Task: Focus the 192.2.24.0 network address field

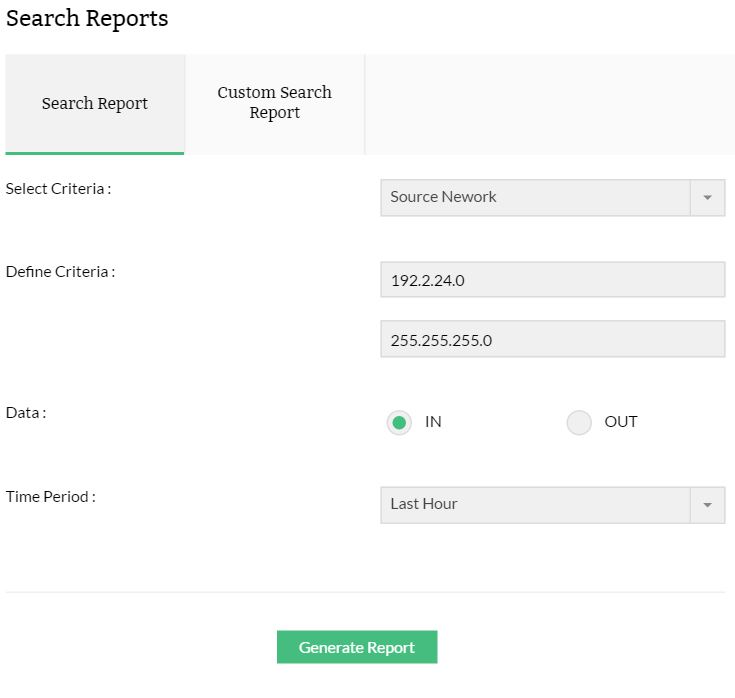Action: pyautogui.click(x=552, y=281)
